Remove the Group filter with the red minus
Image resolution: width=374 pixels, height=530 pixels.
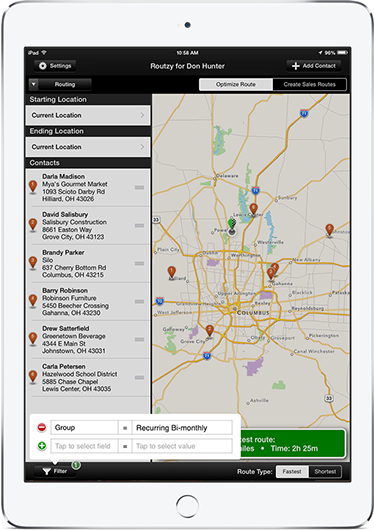pos(42,427)
